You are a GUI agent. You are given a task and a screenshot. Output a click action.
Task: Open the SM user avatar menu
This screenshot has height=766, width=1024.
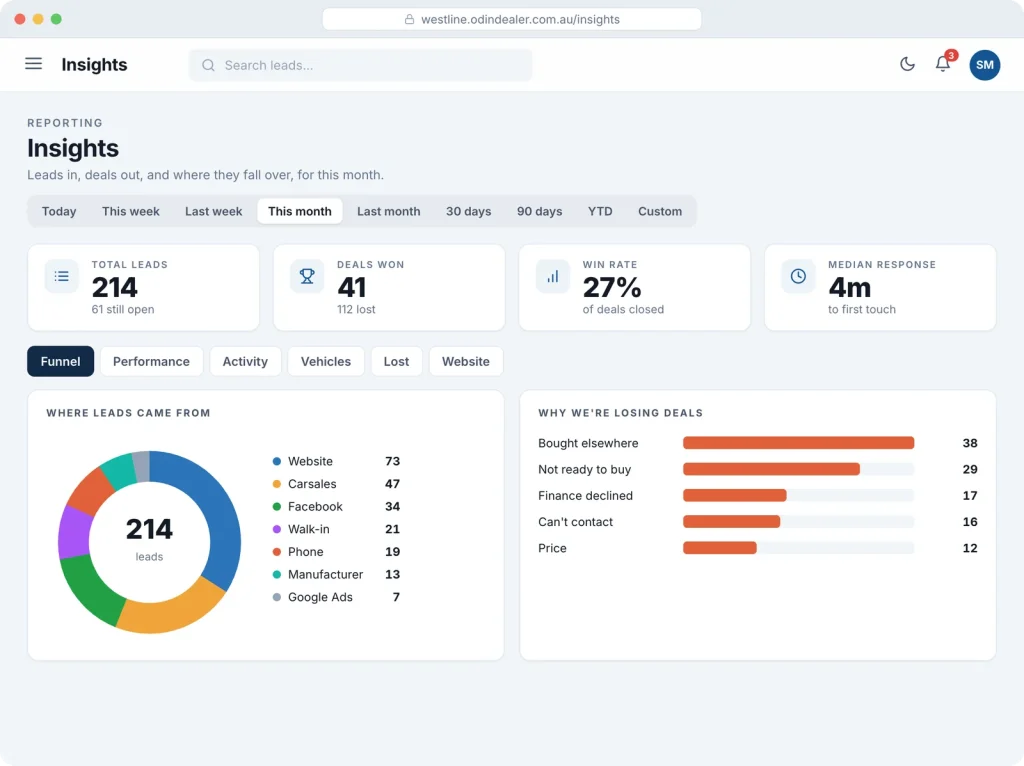984,65
